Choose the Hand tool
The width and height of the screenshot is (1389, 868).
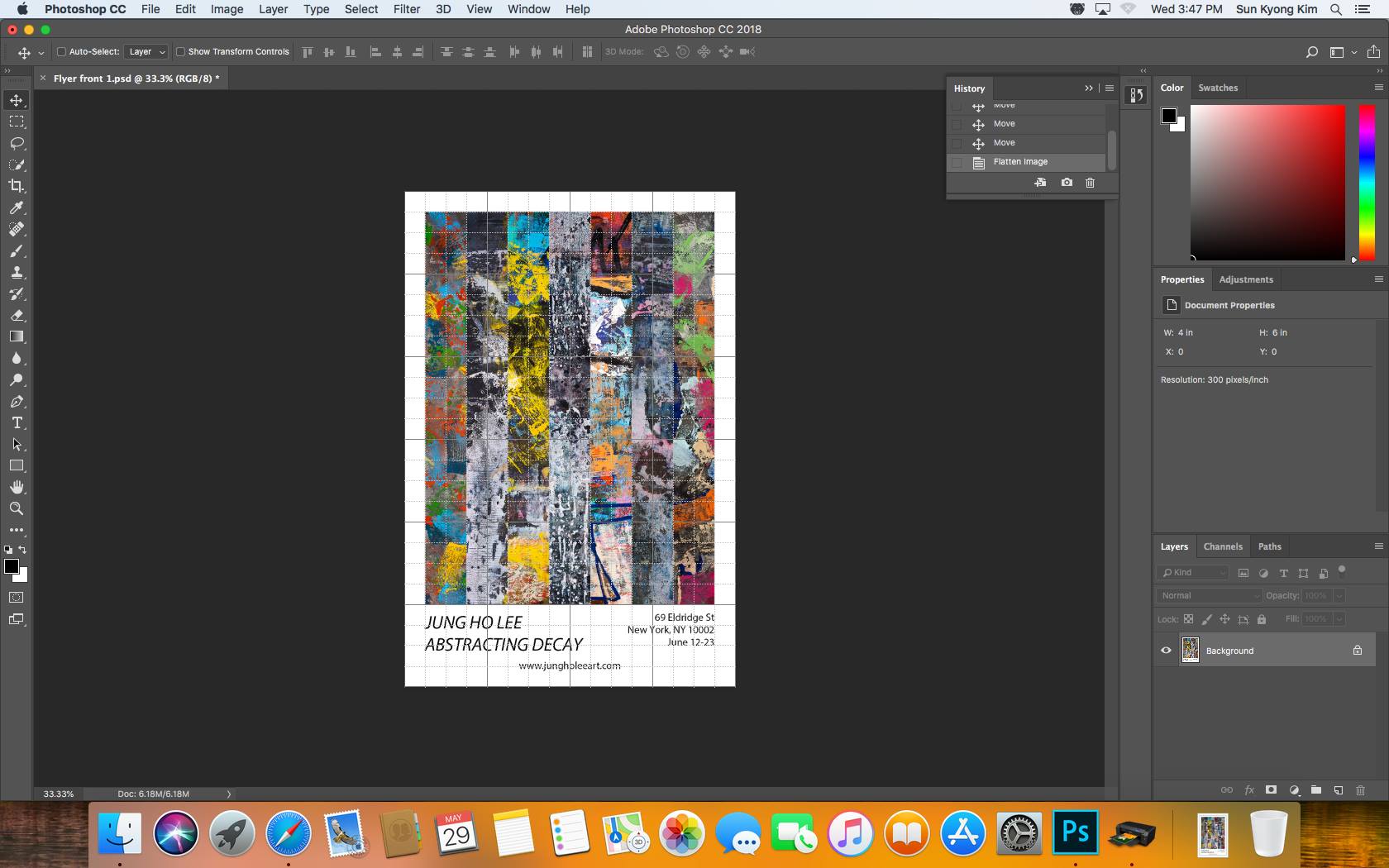pyautogui.click(x=17, y=487)
